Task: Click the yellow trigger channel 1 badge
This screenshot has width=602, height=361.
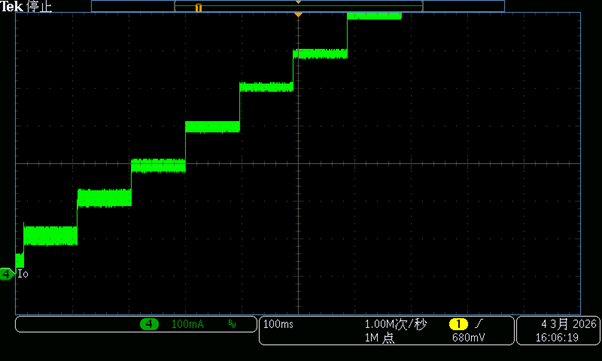Action: 458,324
